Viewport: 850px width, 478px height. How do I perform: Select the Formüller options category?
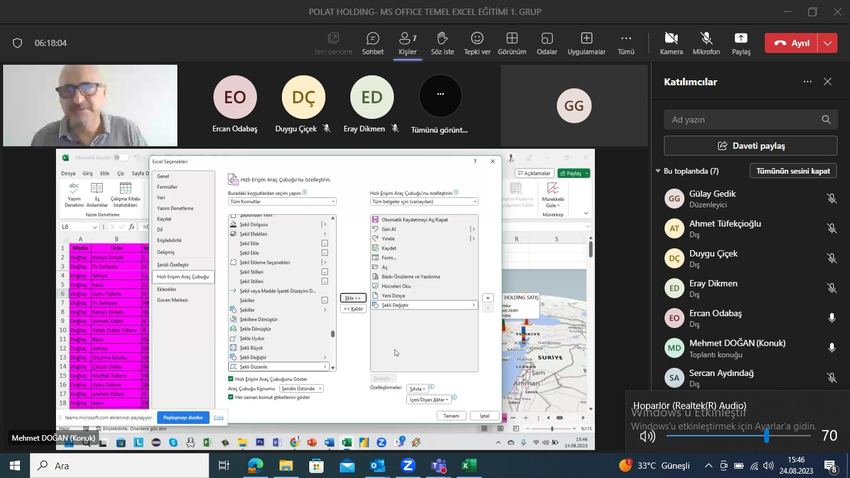[x=167, y=187]
